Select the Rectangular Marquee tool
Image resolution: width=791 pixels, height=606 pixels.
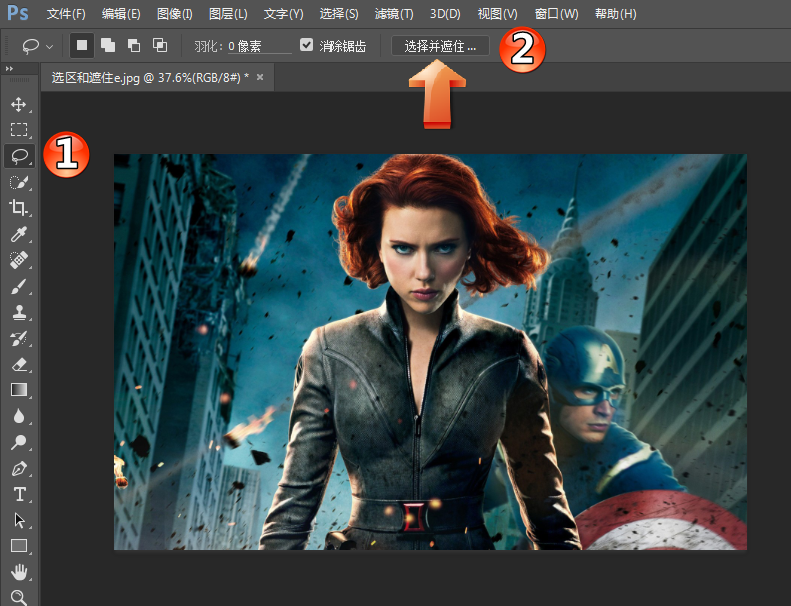coord(18,130)
